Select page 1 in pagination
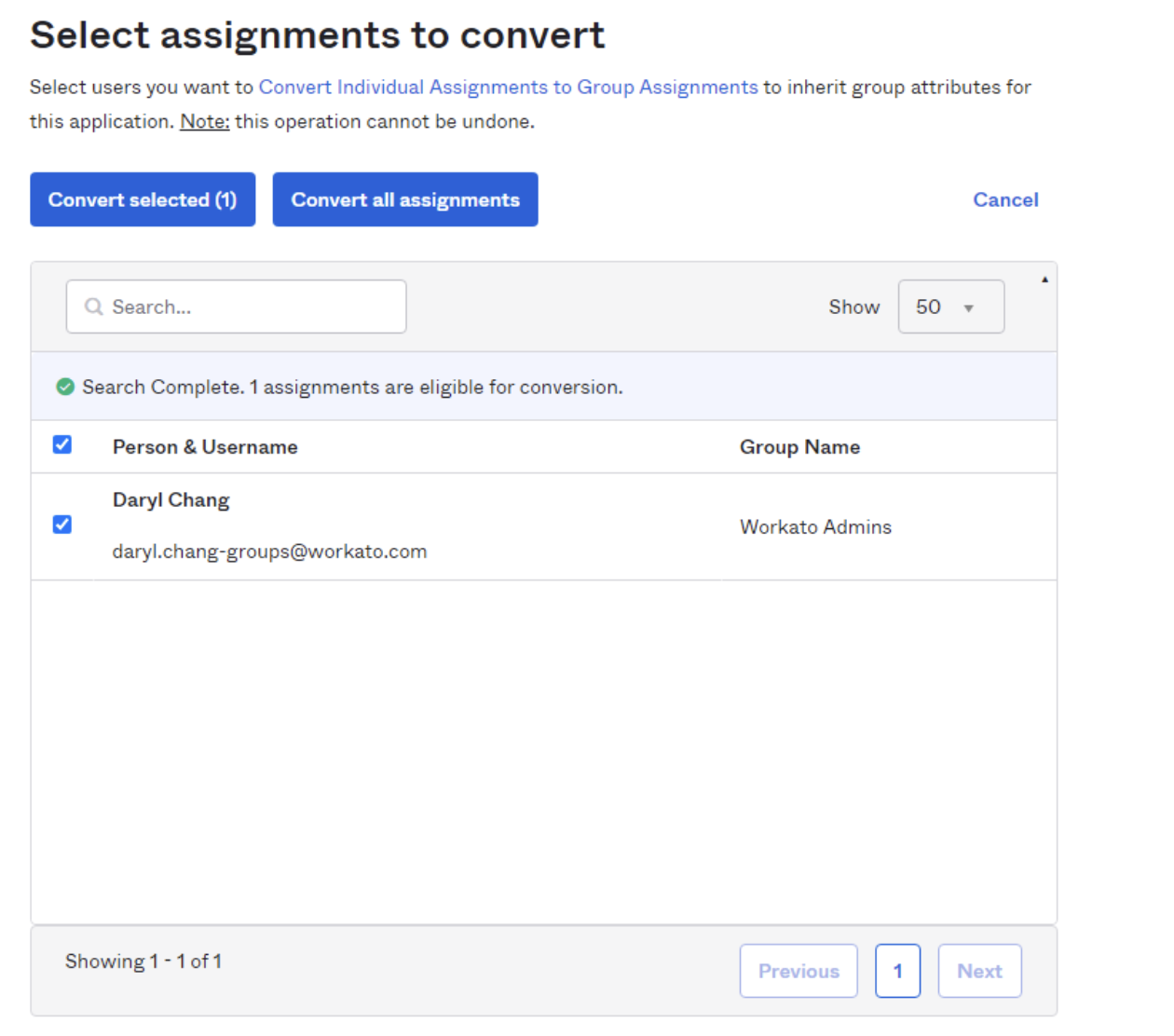Viewport: 1174px width, 1036px height. (897, 971)
